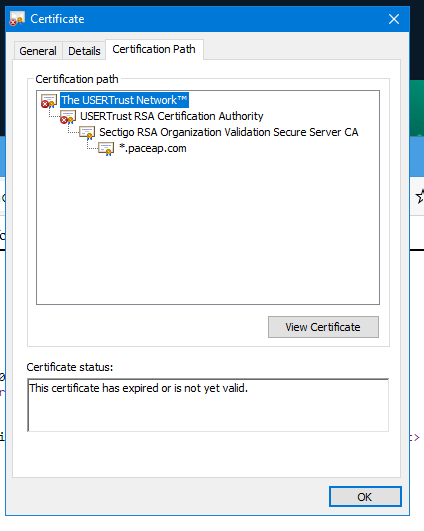Select The USERTrust Network™ root entry

point(124,100)
